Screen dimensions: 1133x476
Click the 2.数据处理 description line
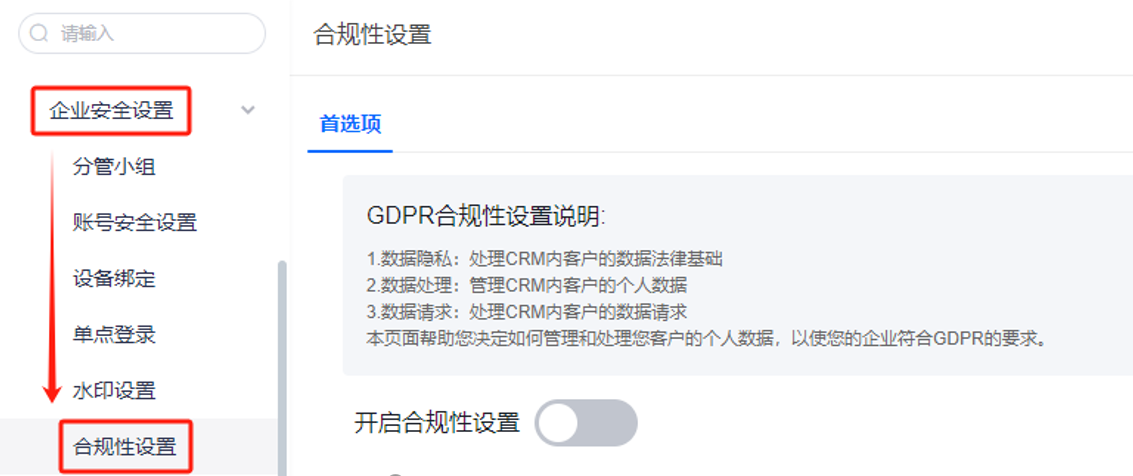tap(527, 285)
